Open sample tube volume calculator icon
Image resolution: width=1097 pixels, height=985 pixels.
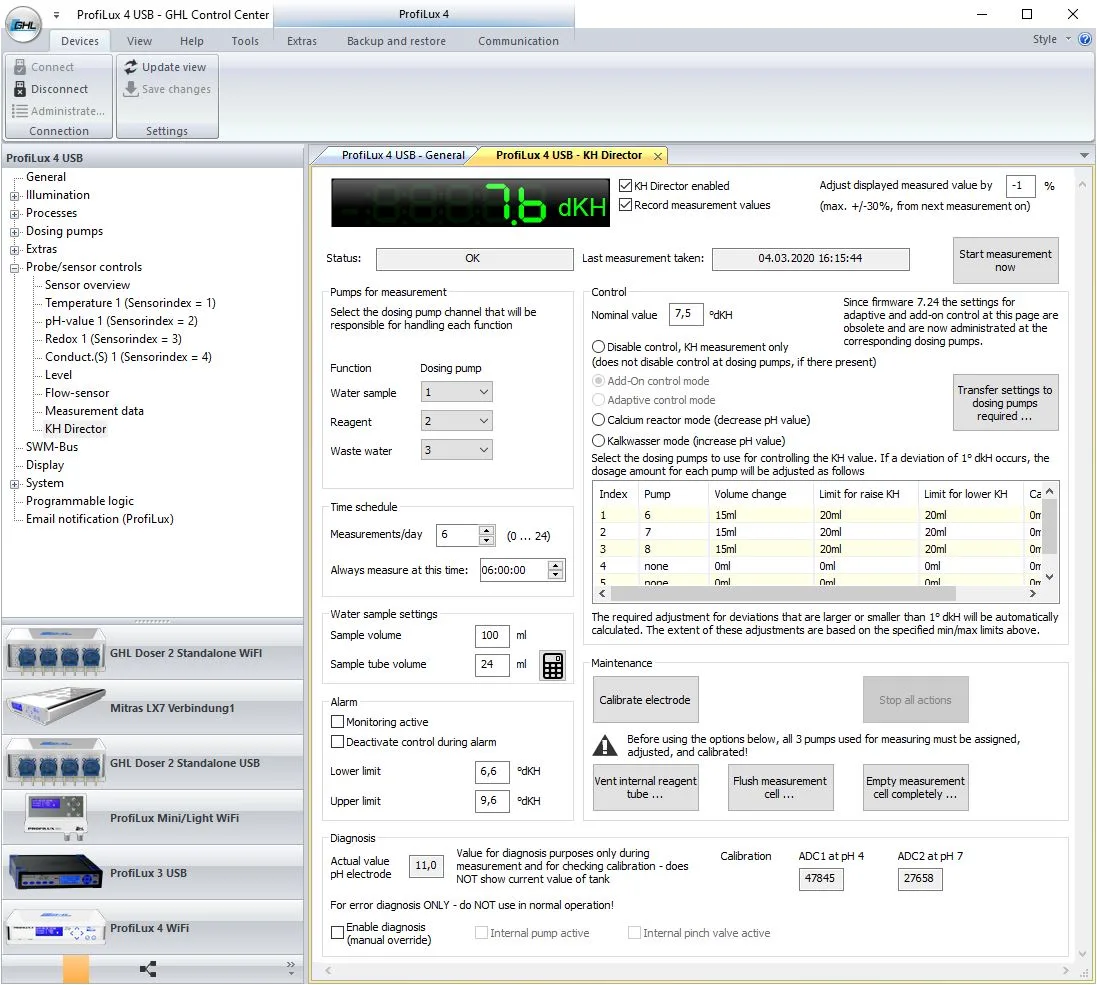[553, 665]
